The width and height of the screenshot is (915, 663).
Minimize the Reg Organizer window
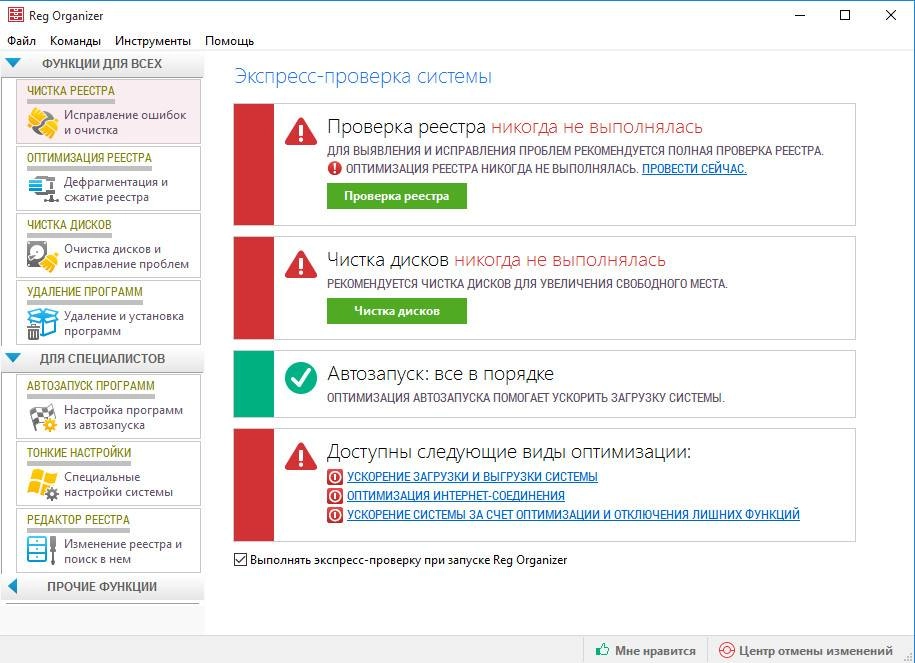click(800, 15)
